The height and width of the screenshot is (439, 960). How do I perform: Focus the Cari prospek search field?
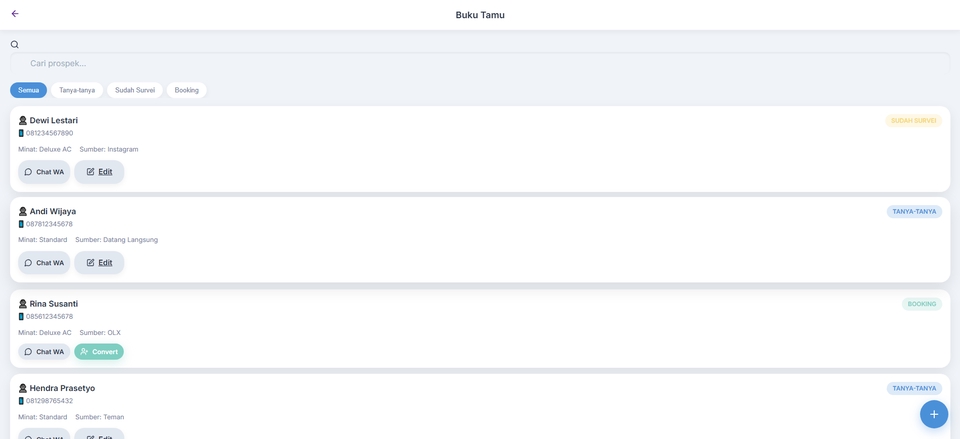(x=480, y=63)
